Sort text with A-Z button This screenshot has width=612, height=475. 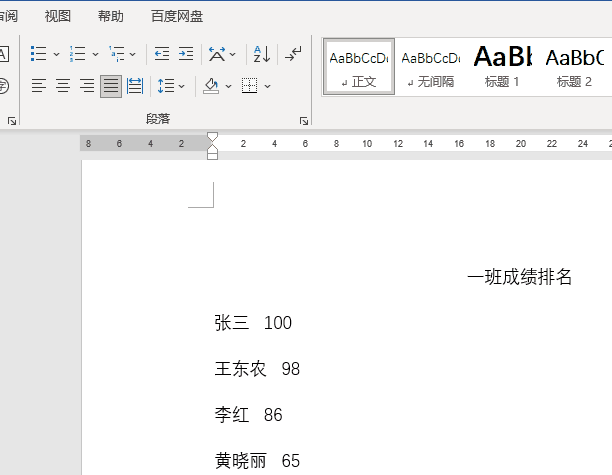pos(262,54)
